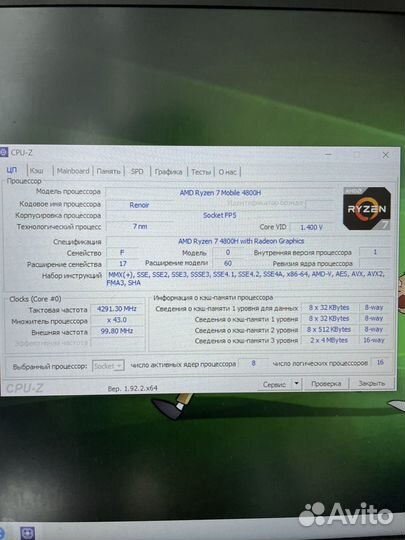405x540 pixels.
Task: Click the extended model value 60
Action: (228, 263)
